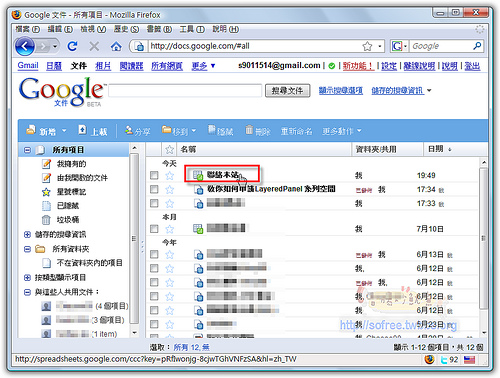Click the flag icon in status bar
This screenshot has height=378, width=500.
pos(469,360)
